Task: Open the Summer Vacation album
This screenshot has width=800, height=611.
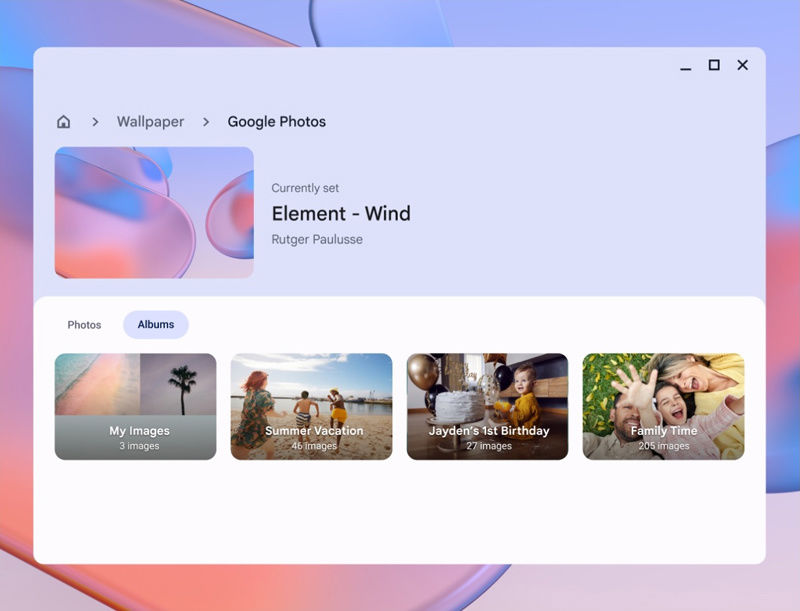Action: [311, 406]
